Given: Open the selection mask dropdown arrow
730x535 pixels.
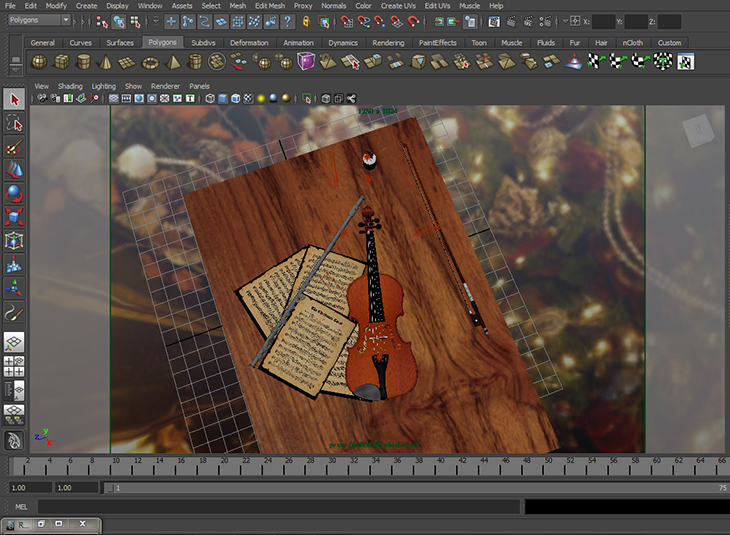Looking at the screenshot, I should click(156, 21).
